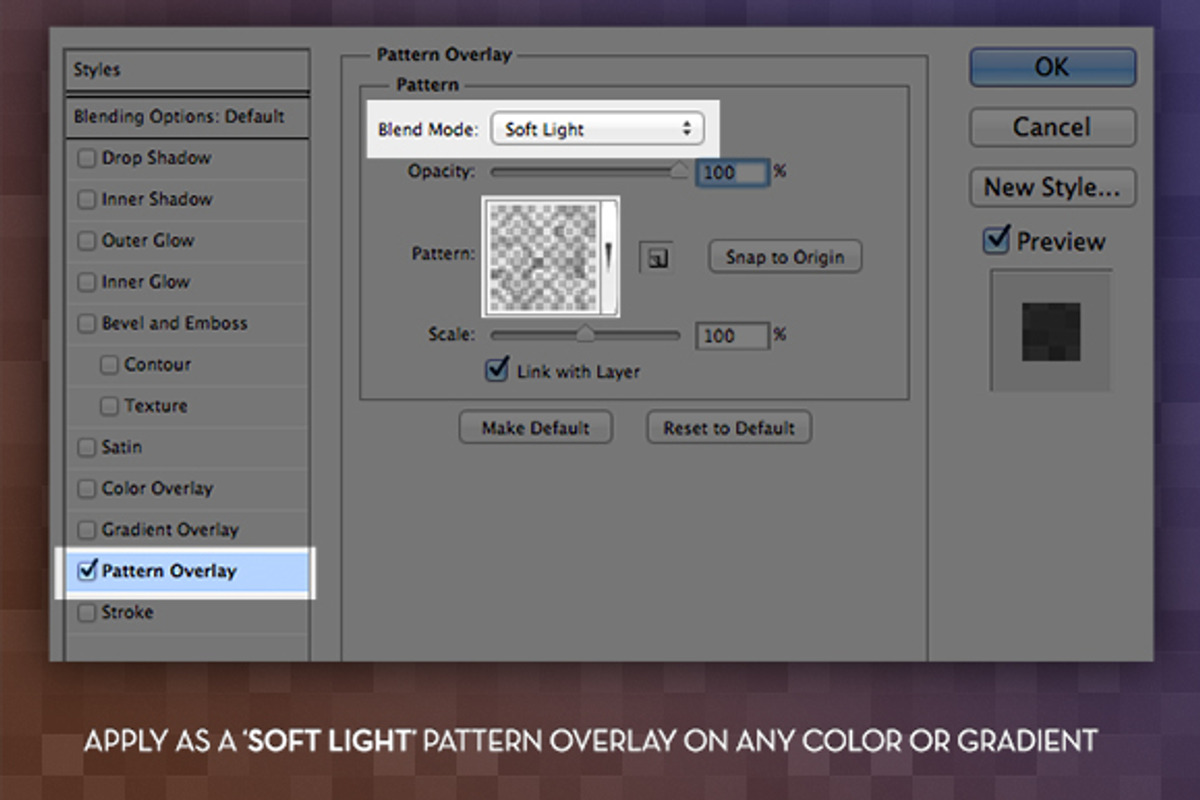Open the Bevel and Emboss settings label
Image resolution: width=1200 pixels, height=800 pixels.
(174, 324)
